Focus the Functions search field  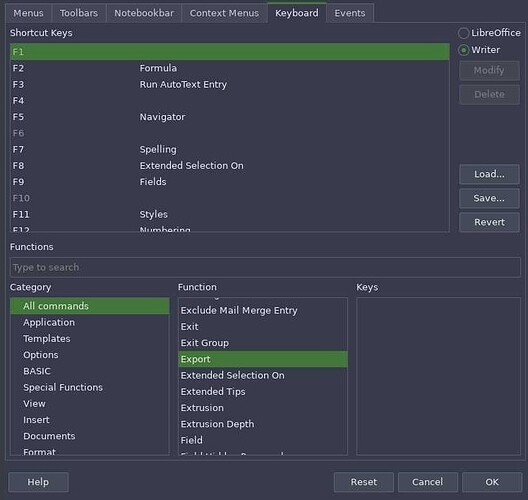[265, 267]
